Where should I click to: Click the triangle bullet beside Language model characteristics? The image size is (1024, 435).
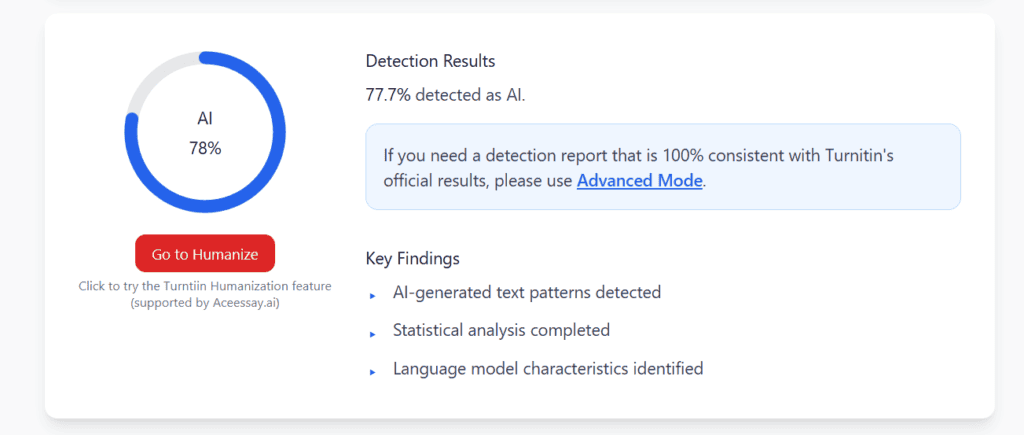tap(372, 371)
